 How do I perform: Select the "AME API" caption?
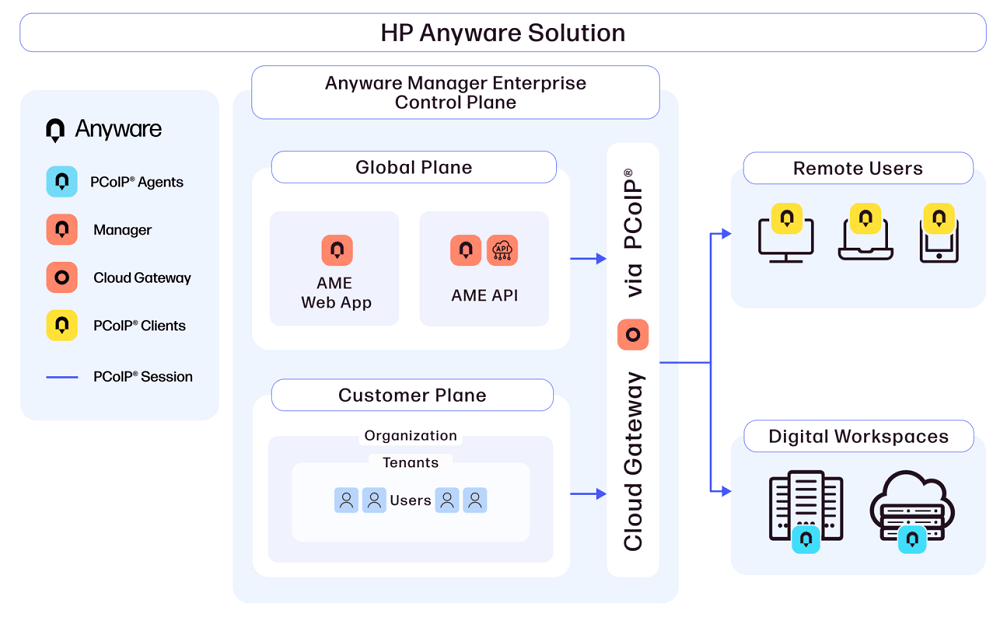pyautogui.click(x=485, y=295)
